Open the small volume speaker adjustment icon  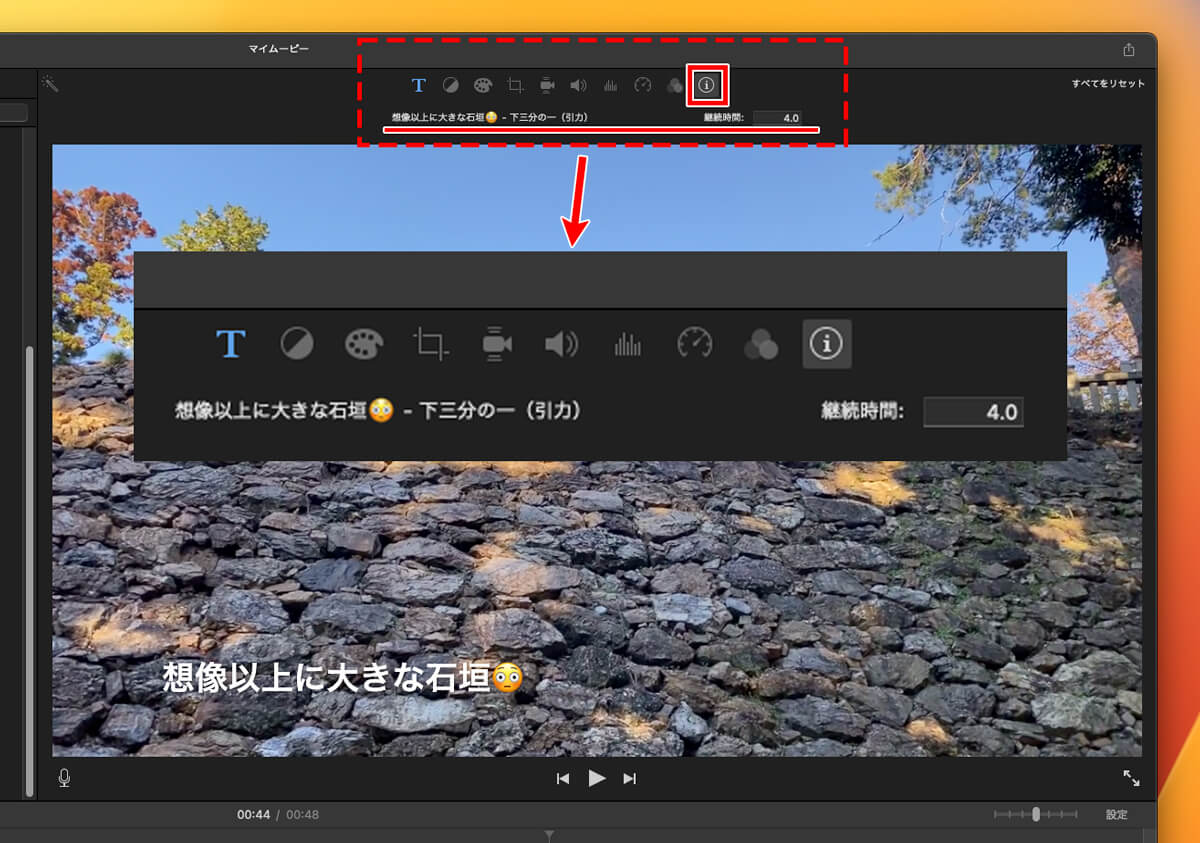click(578, 85)
